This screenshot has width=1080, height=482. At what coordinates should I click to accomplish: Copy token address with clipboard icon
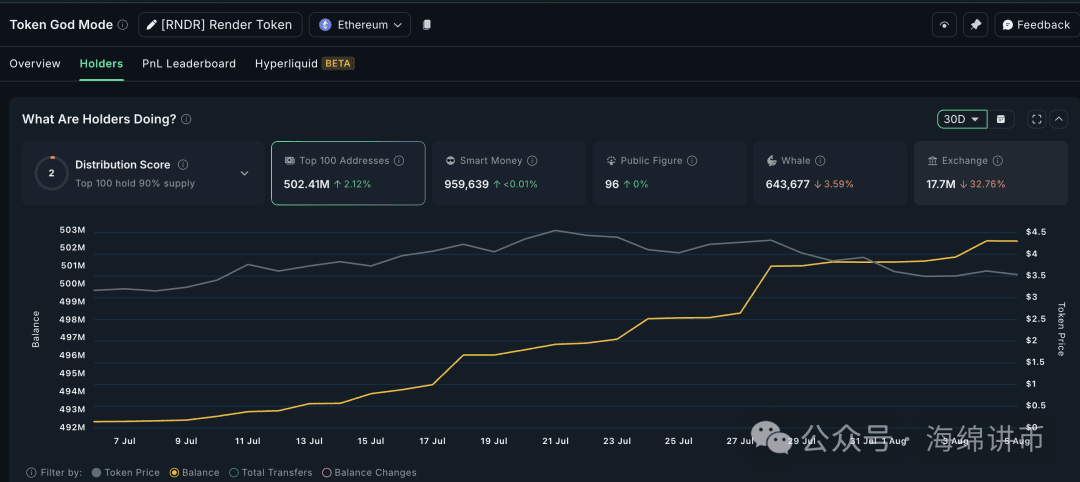tap(426, 25)
